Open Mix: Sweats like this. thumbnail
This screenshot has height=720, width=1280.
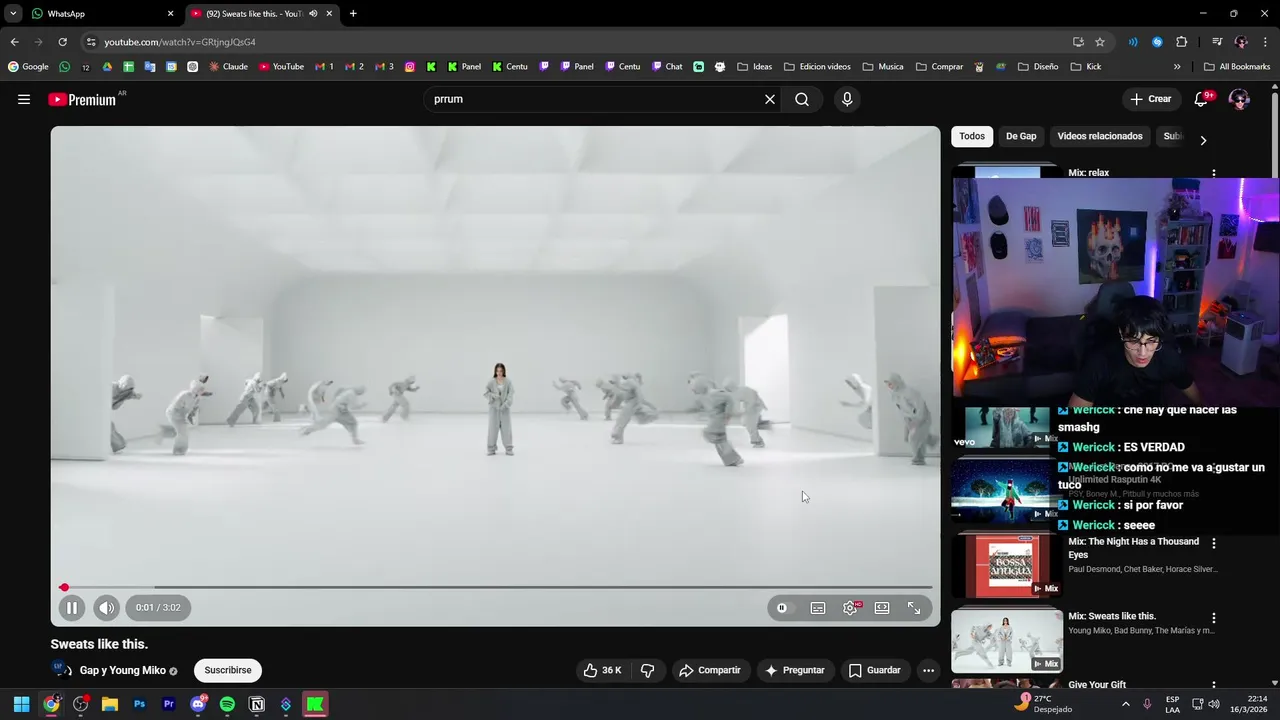pos(1007,640)
